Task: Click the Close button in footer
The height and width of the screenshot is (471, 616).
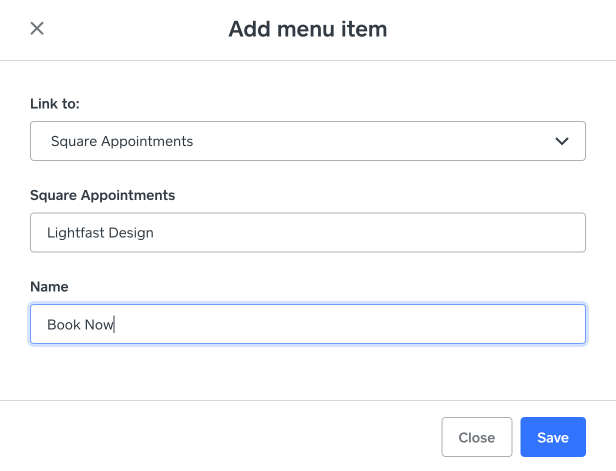Action: pyautogui.click(x=476, y=437)
